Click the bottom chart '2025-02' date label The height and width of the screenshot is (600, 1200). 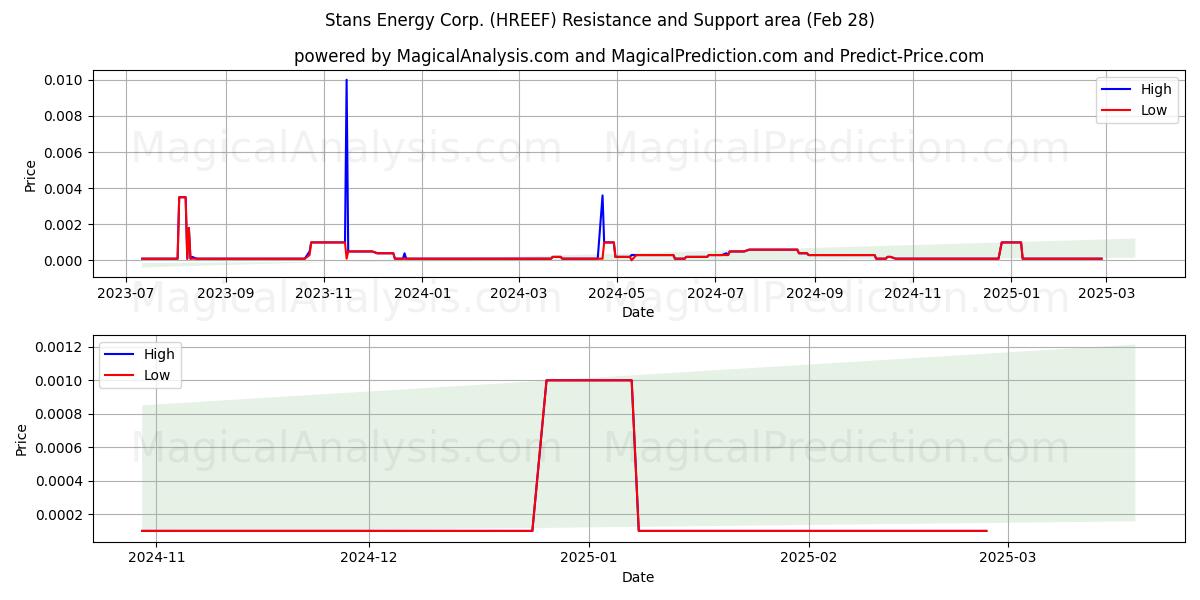click(x=809, y=558)
